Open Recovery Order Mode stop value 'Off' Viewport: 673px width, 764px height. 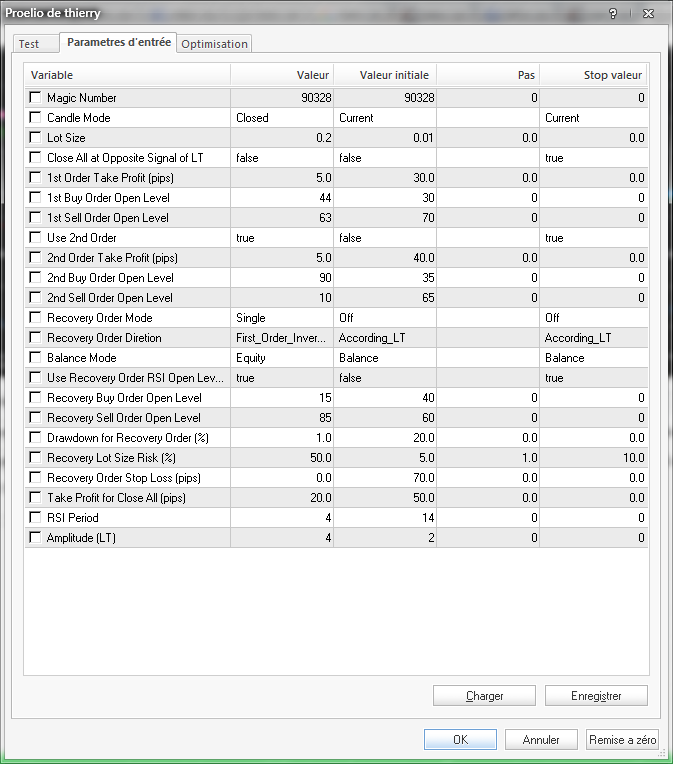[594, 318]
